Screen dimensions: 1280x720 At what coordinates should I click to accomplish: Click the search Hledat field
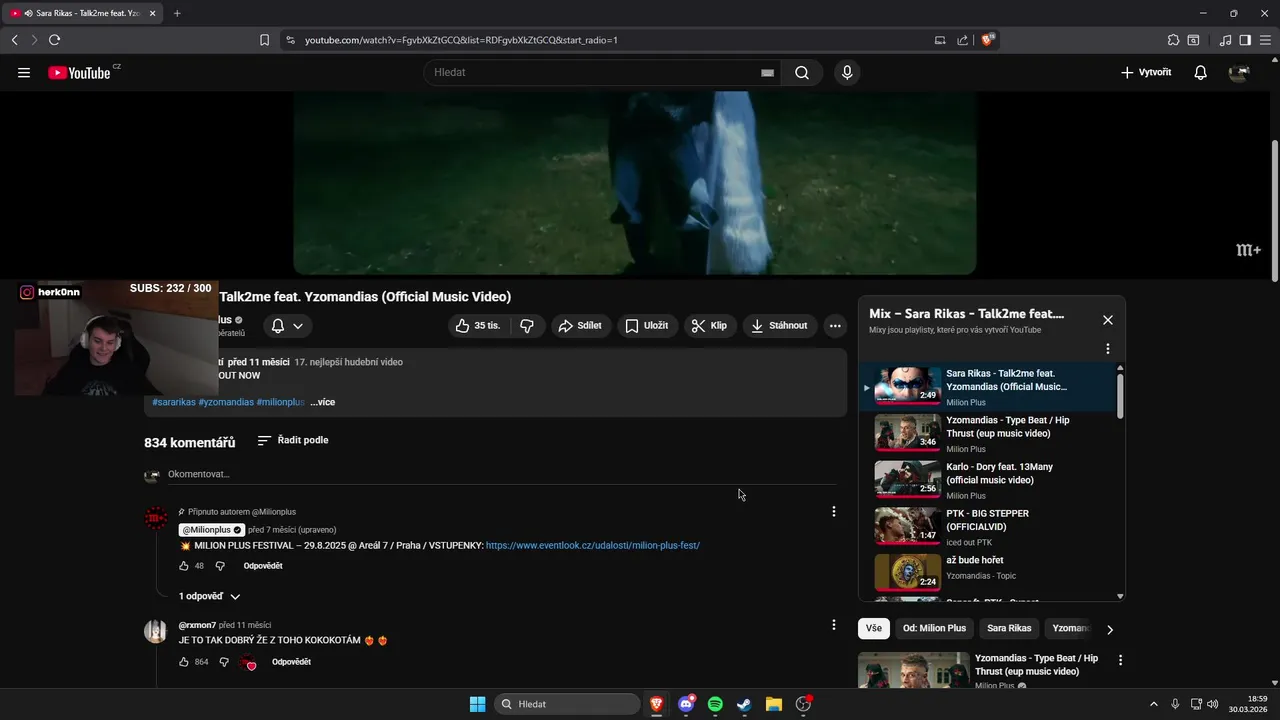(x=600, y=73)
